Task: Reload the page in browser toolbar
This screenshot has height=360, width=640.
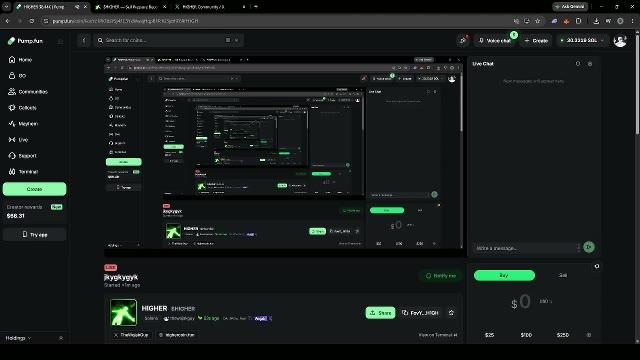Action: (x=32, y=21)
